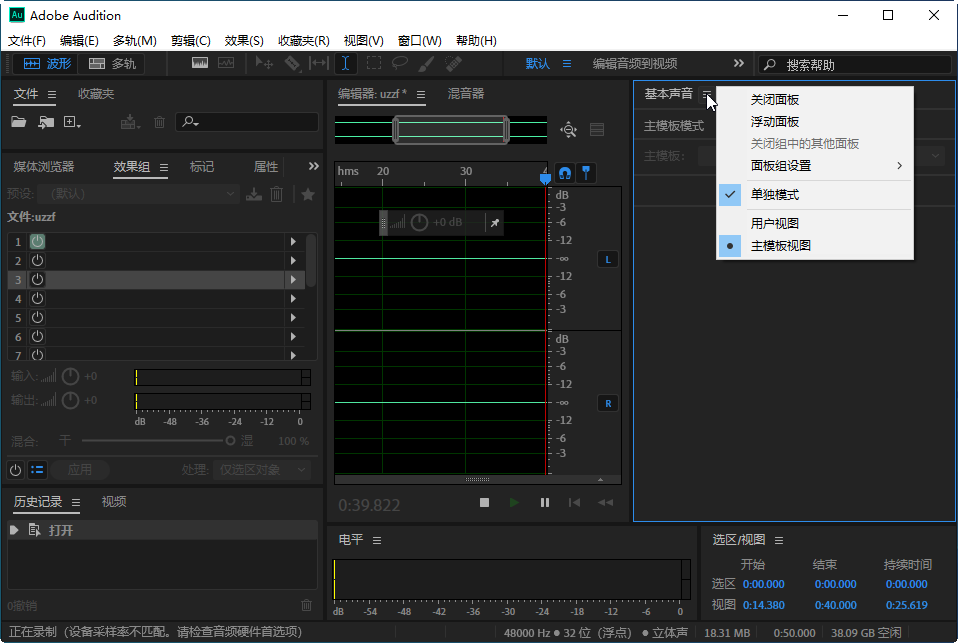Viewport: 958px width, 643px height.
Task: Switch to Multitrack view
Action: [x=112, y=64]
